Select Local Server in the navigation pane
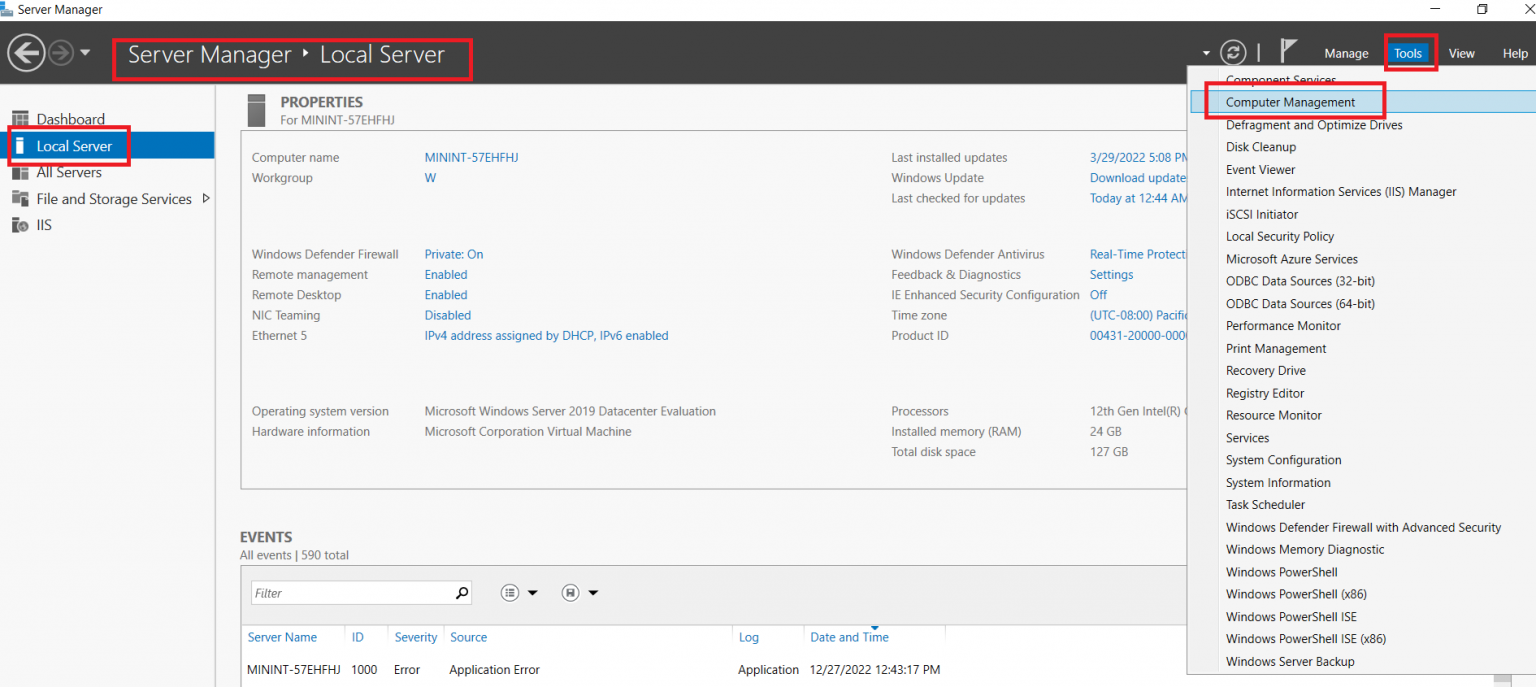Viewport: 1536px width, 687px height. [x=69, y=145]
